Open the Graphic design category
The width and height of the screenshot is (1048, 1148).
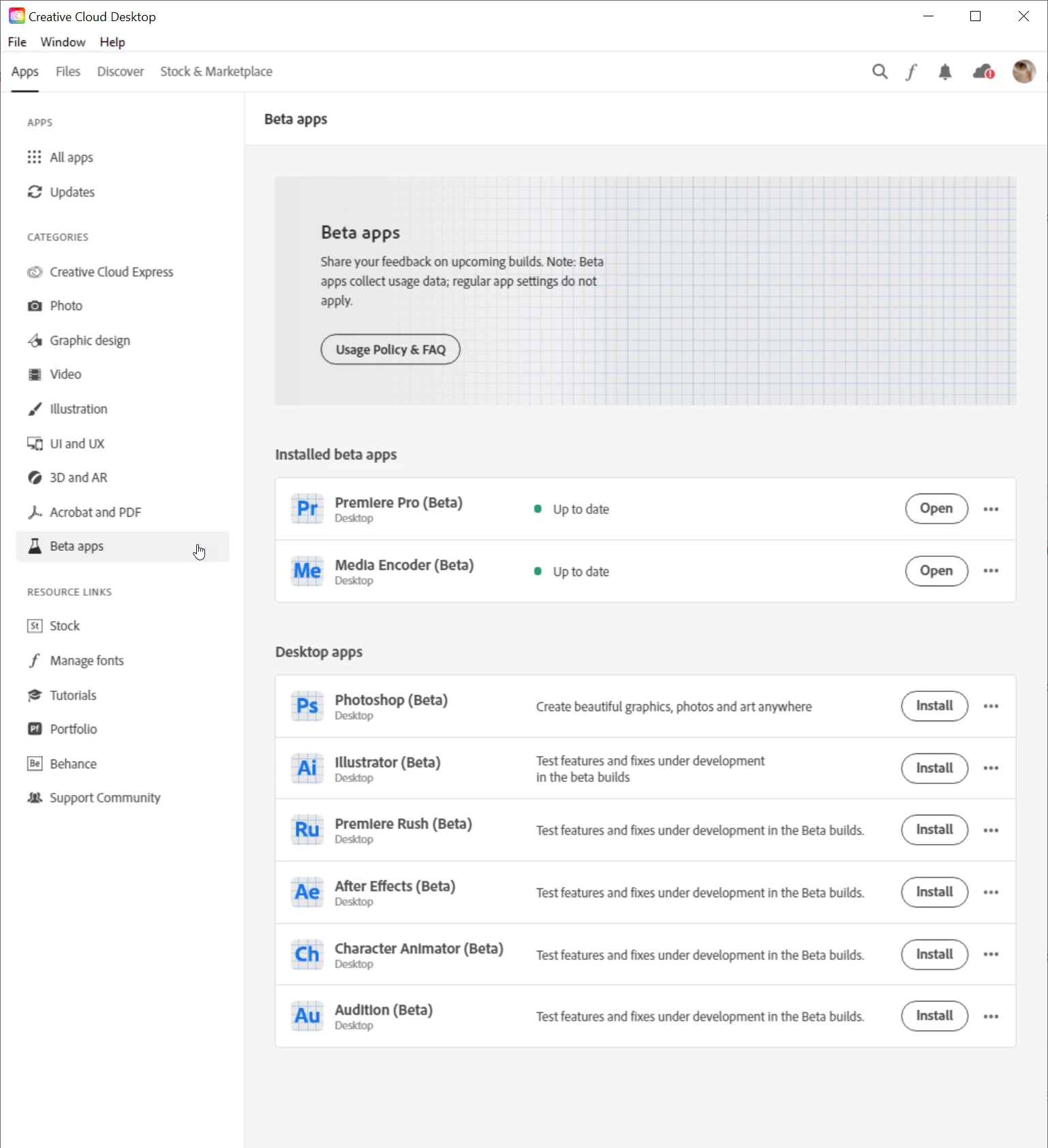point(123,340)
